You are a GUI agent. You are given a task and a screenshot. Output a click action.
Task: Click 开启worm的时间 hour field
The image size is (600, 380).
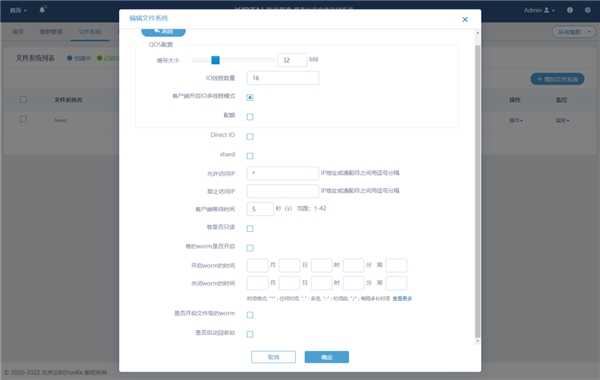[321, 265]
